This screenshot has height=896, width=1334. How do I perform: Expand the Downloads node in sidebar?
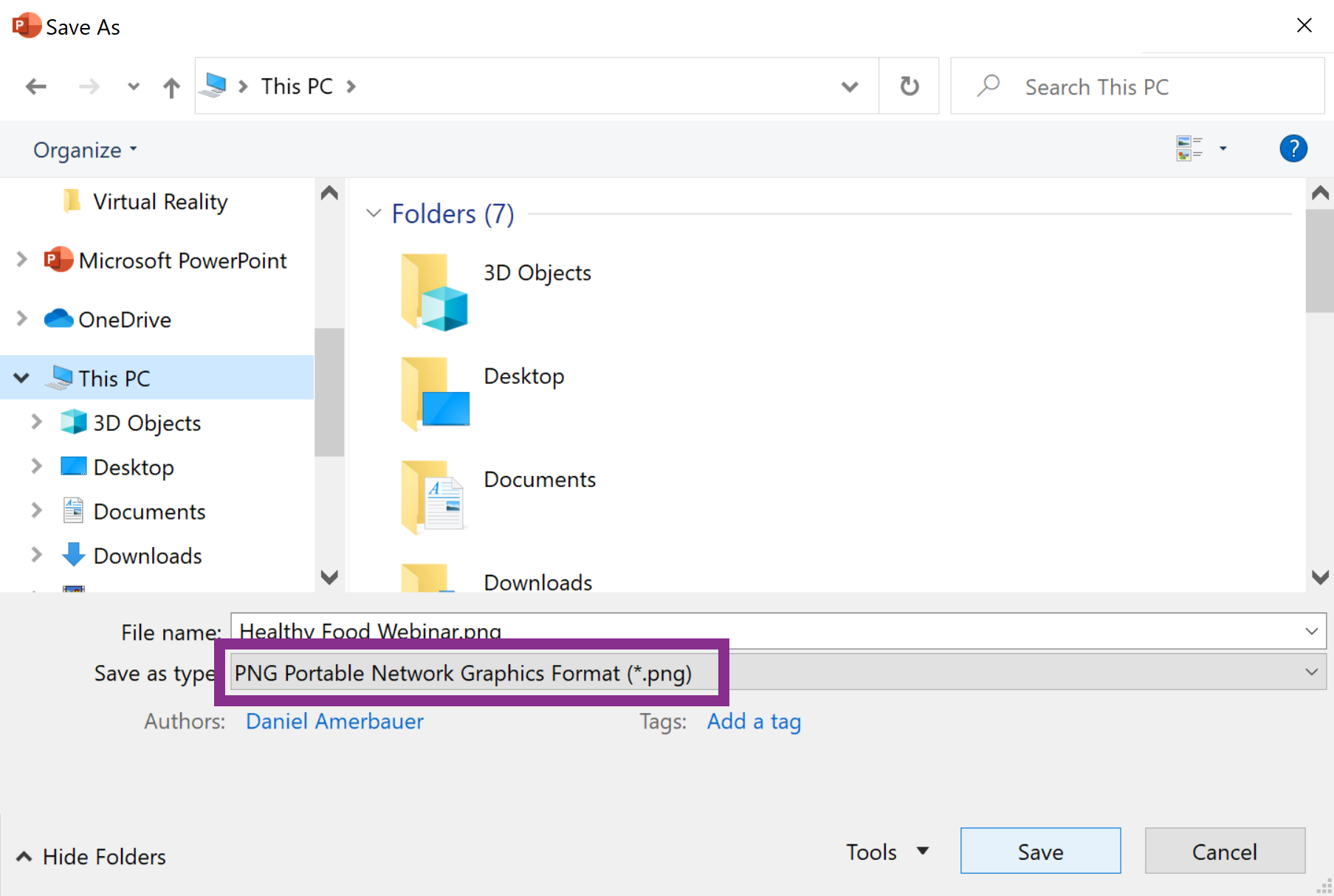point(36,554)
